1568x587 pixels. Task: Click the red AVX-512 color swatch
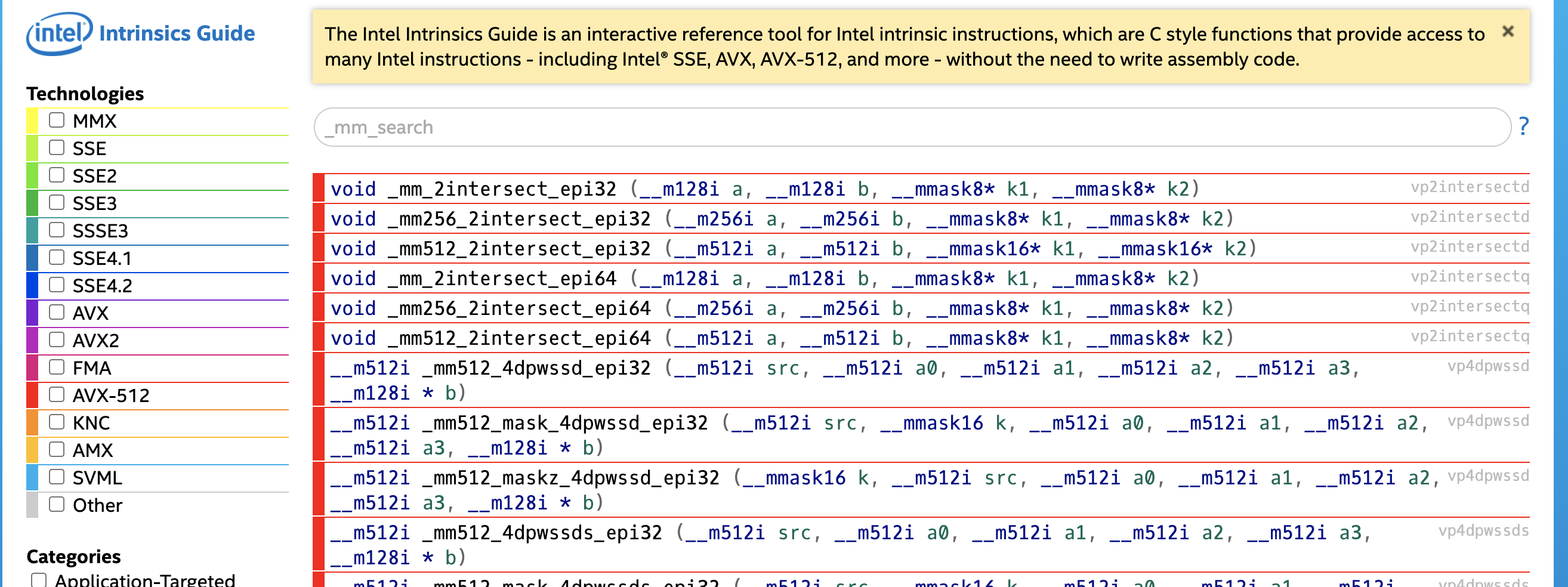click(x=32, y=396)
